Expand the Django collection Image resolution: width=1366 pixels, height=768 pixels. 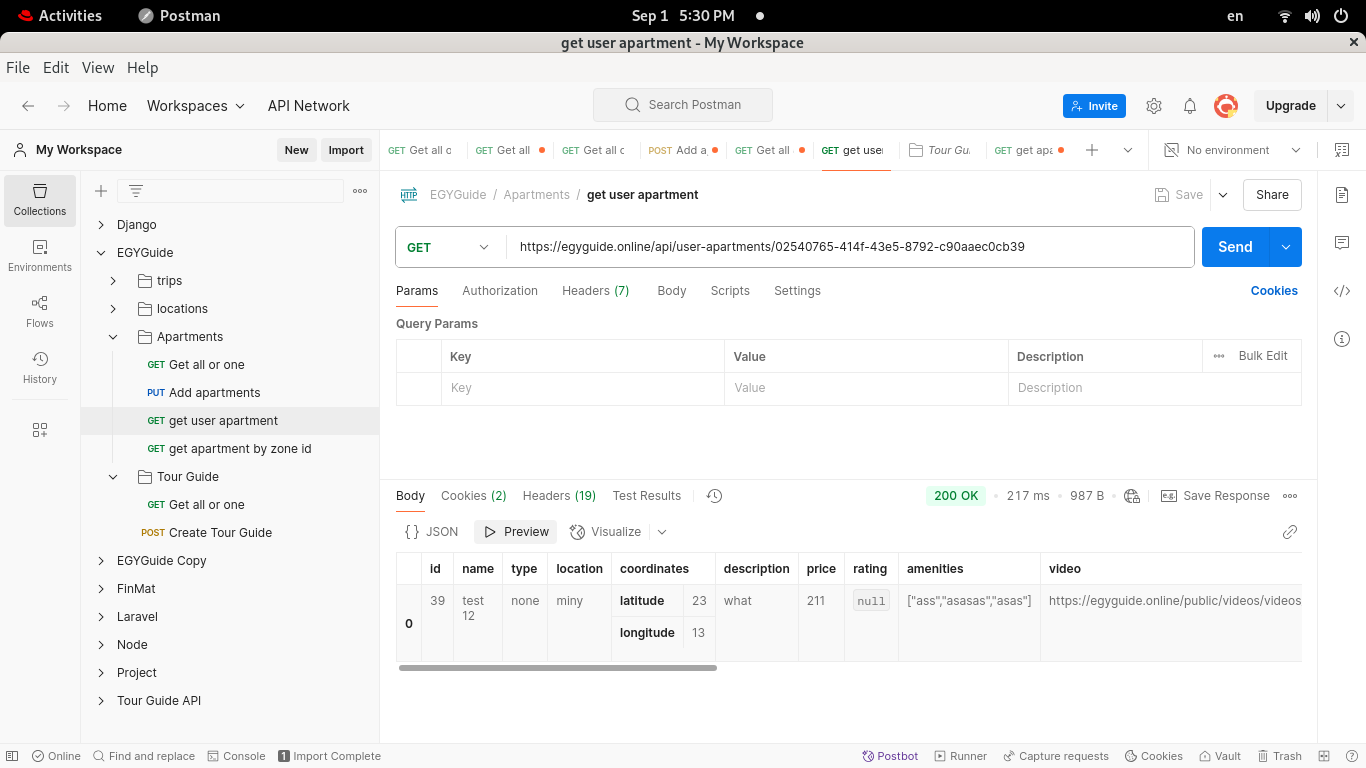click(x=101, y=225)
